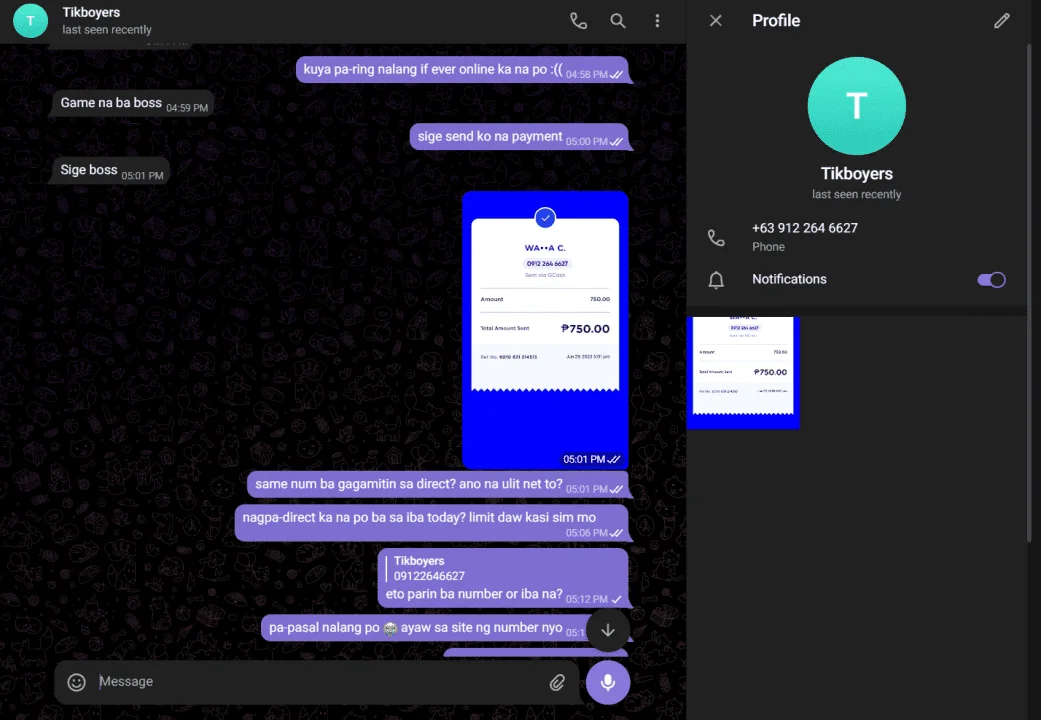Click the phone number +63 912 264 6627
Image resolution: width=1041 pixels, height=720 pixels.
pos(805,228)
